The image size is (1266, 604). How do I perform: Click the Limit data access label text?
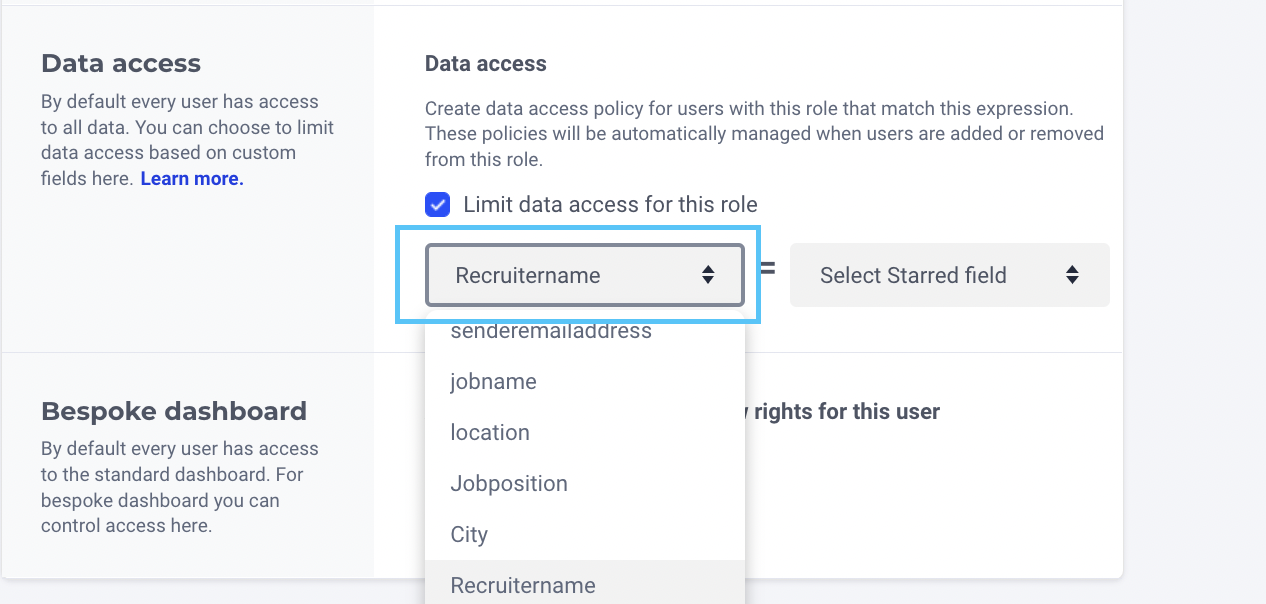point(610,205)
